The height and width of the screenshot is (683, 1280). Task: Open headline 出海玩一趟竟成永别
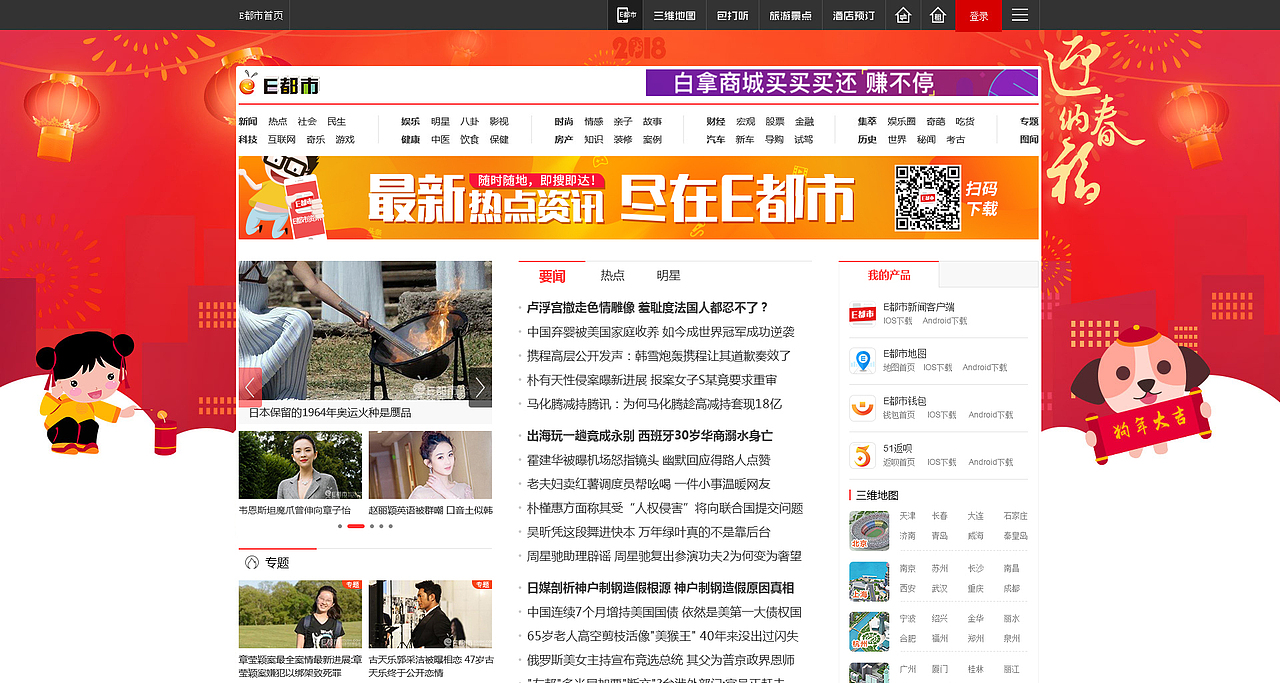click(x=650, y=436)
